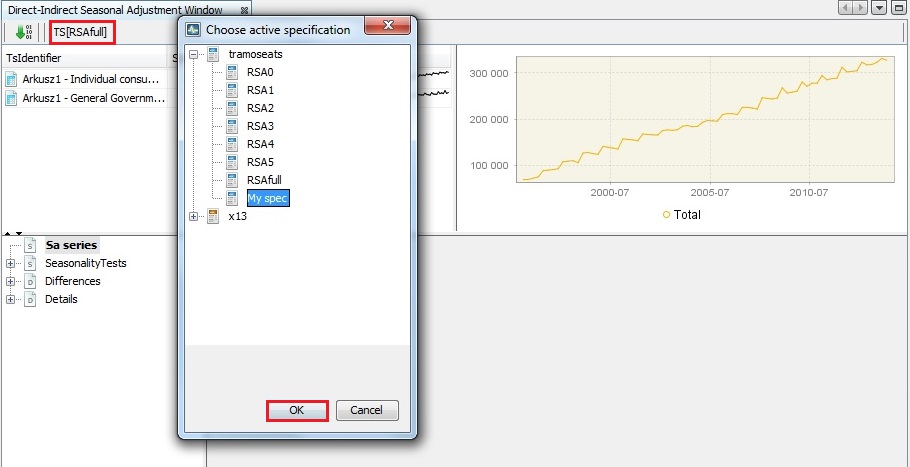Click the RSAfull specification icon
The width and height of the screenshot is (910, 467).
233,180
